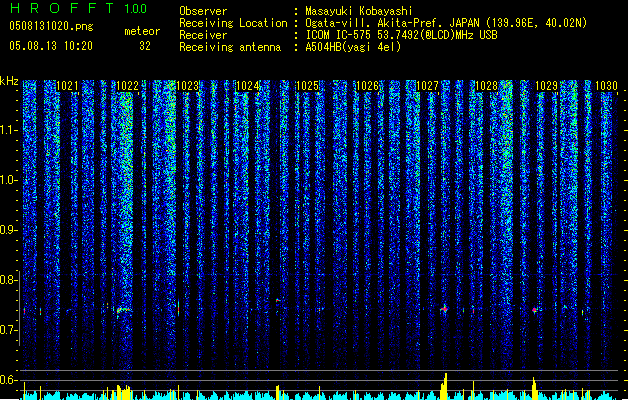Screen dimensions: 629x400
Task: Click the 1025 time marker
Action: (307, 86)
